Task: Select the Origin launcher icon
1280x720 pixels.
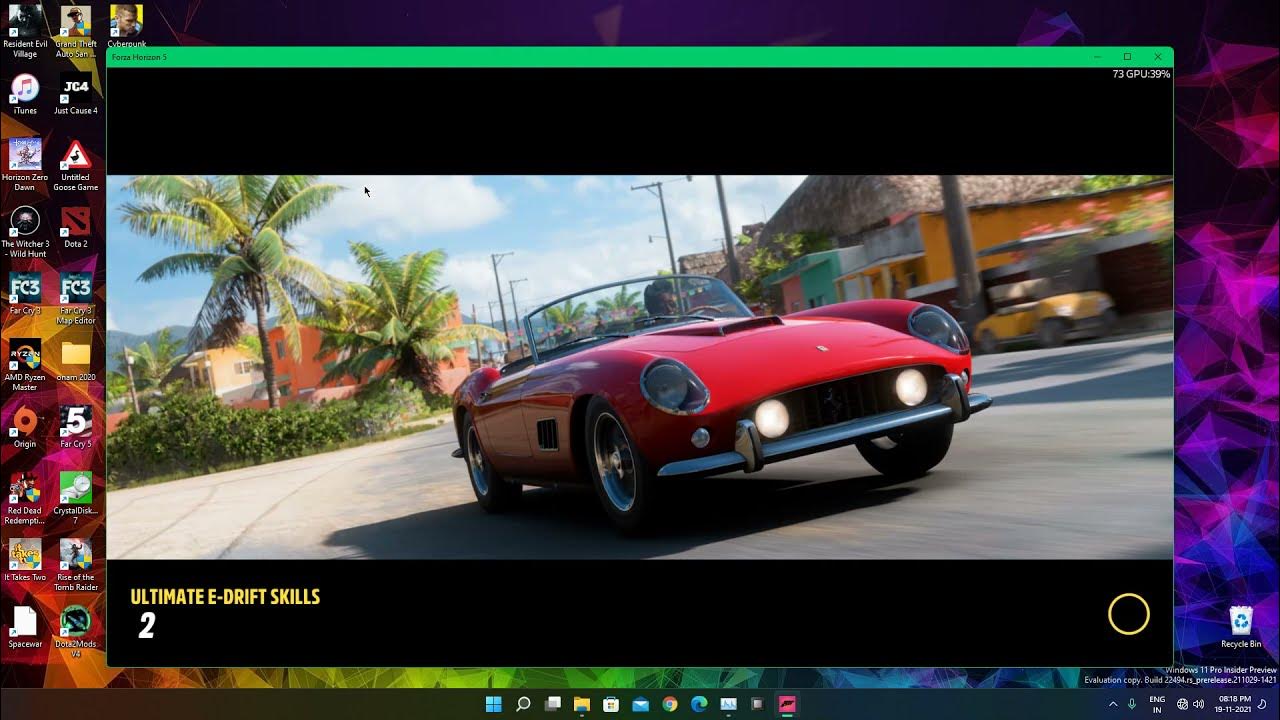Action: point(25,427)
